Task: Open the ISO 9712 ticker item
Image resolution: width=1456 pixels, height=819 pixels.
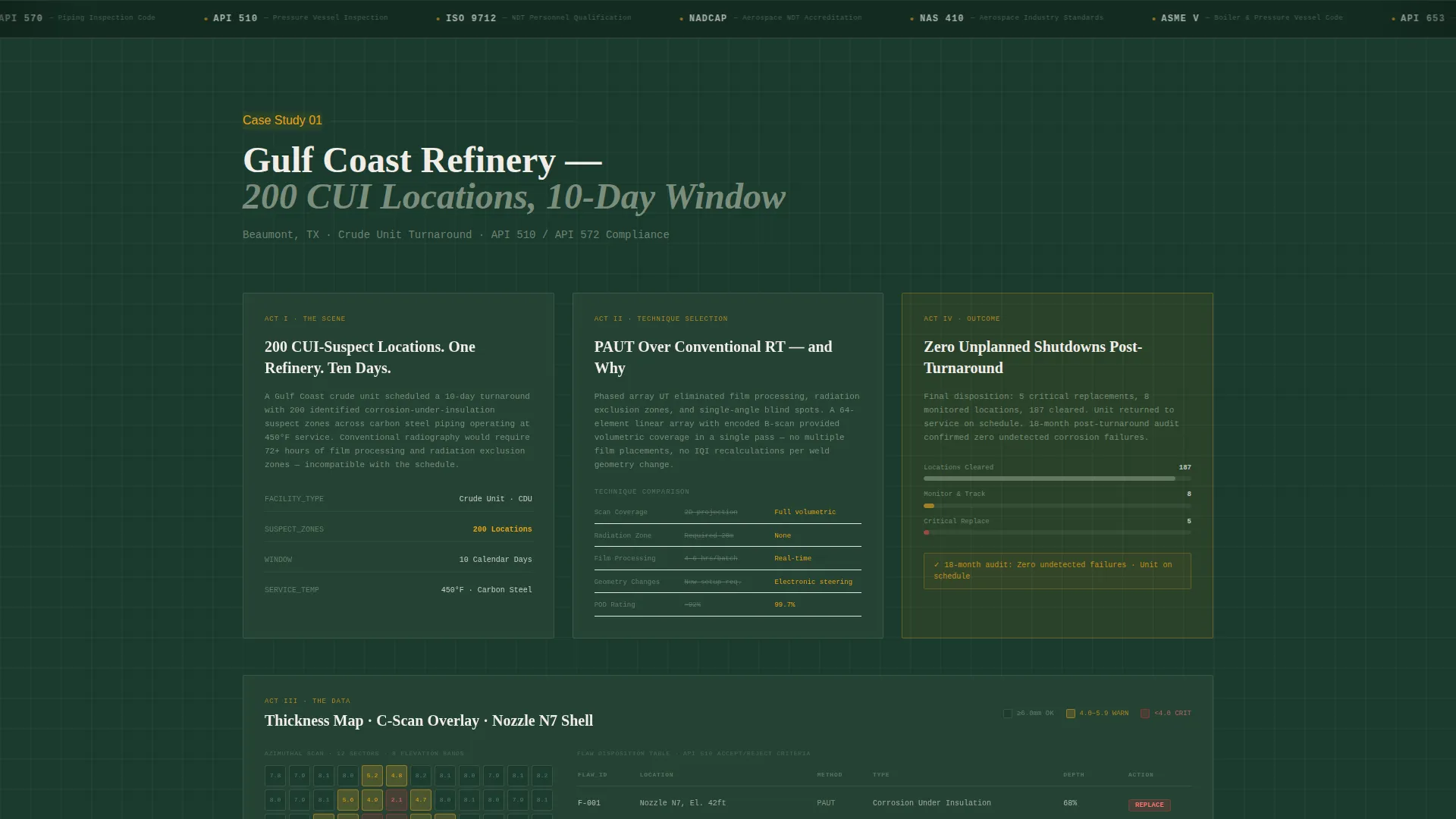Action: tap(534, 18)
